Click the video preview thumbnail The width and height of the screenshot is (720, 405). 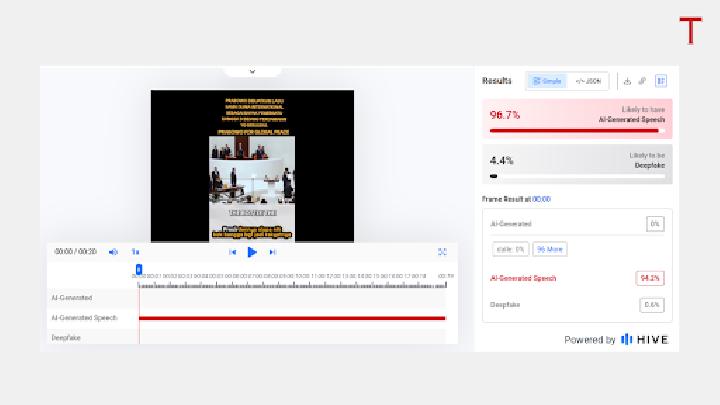coord(252,165)
